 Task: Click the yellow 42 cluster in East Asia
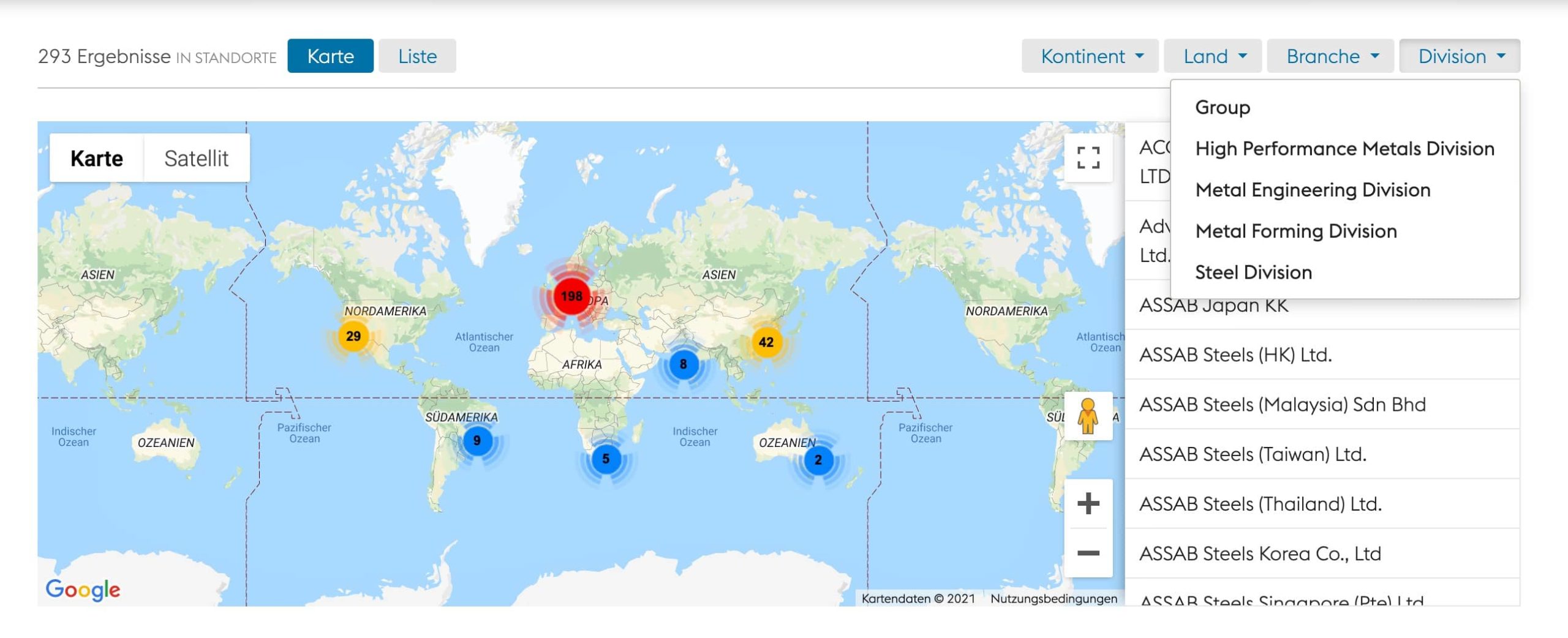click(x=766, y=342)
